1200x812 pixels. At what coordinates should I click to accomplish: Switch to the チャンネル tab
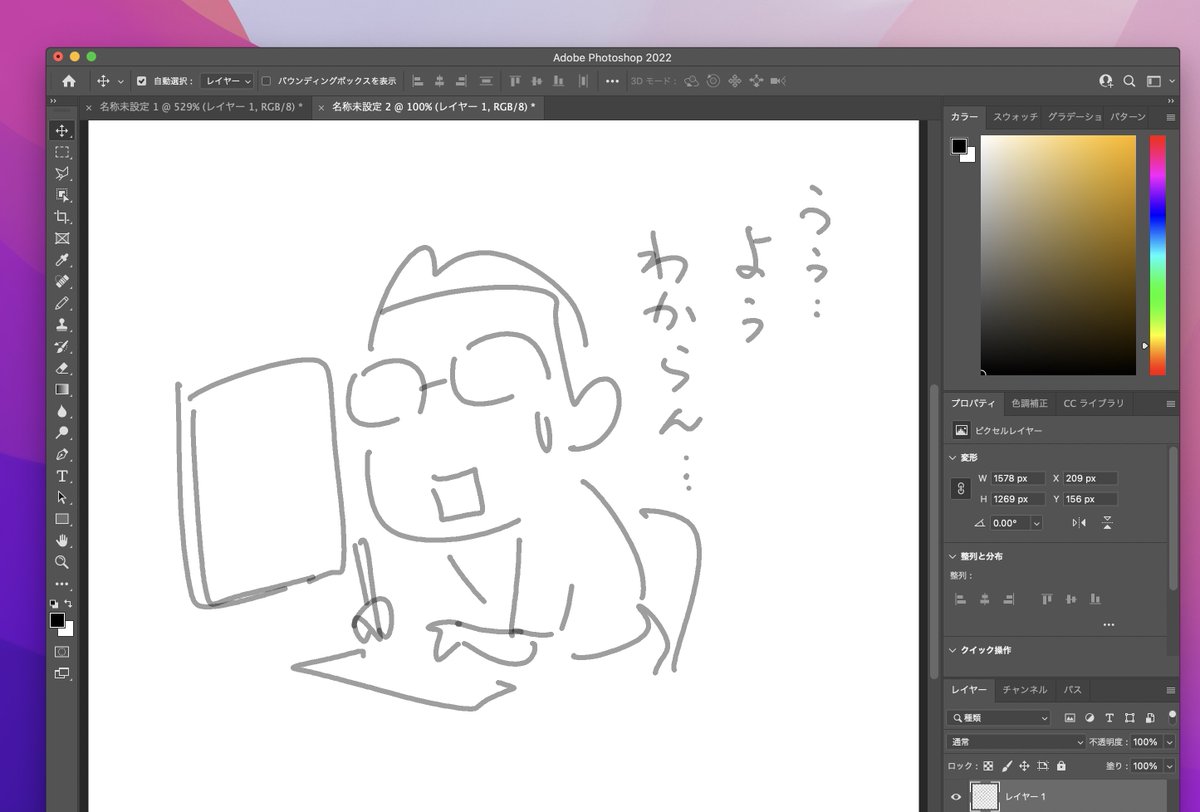(x=1025, y=690)
